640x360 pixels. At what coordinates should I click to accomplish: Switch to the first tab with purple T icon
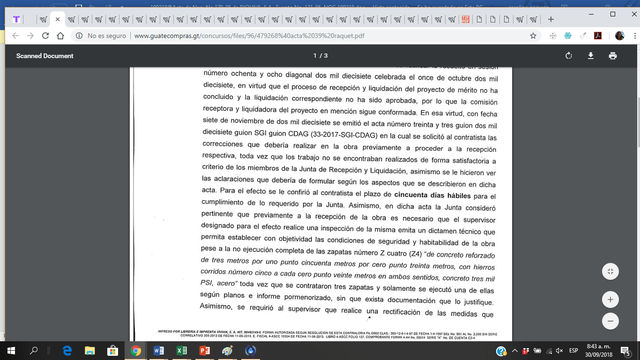point(16,19)
